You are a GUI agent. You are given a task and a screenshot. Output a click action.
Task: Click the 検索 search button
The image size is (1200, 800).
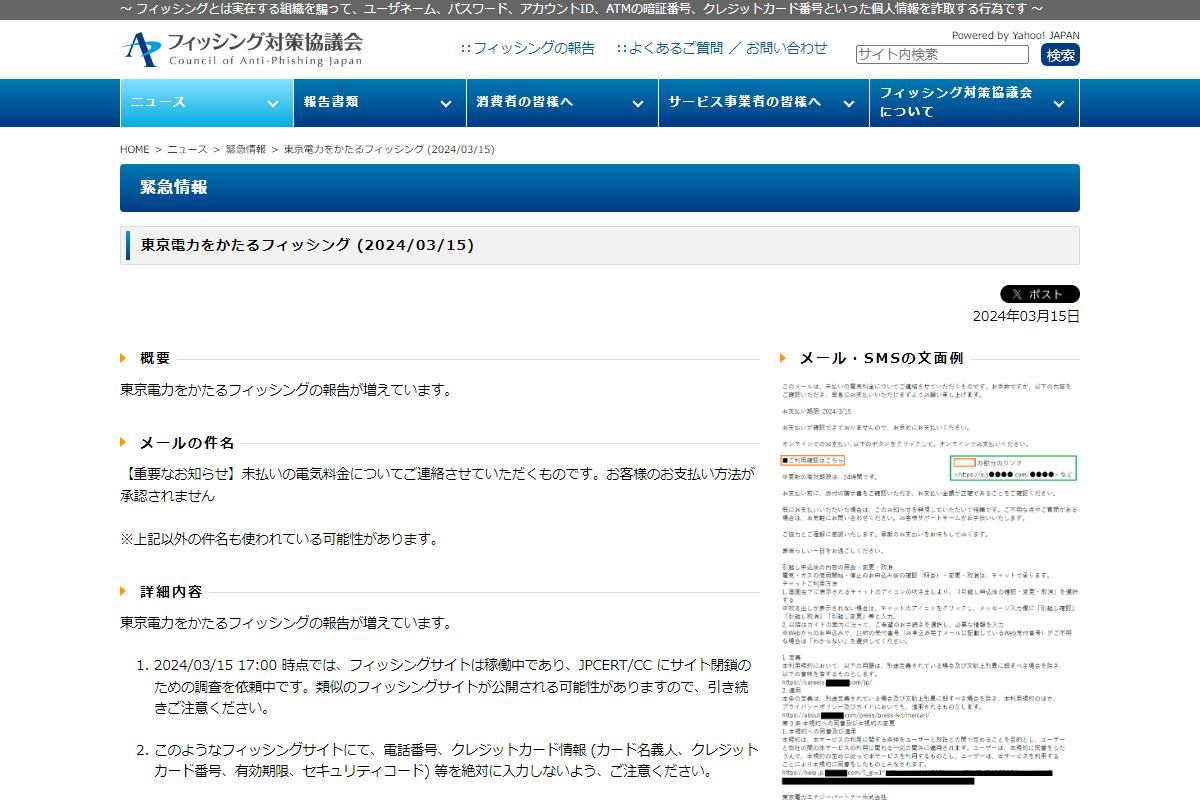(x=1060, y=54)
